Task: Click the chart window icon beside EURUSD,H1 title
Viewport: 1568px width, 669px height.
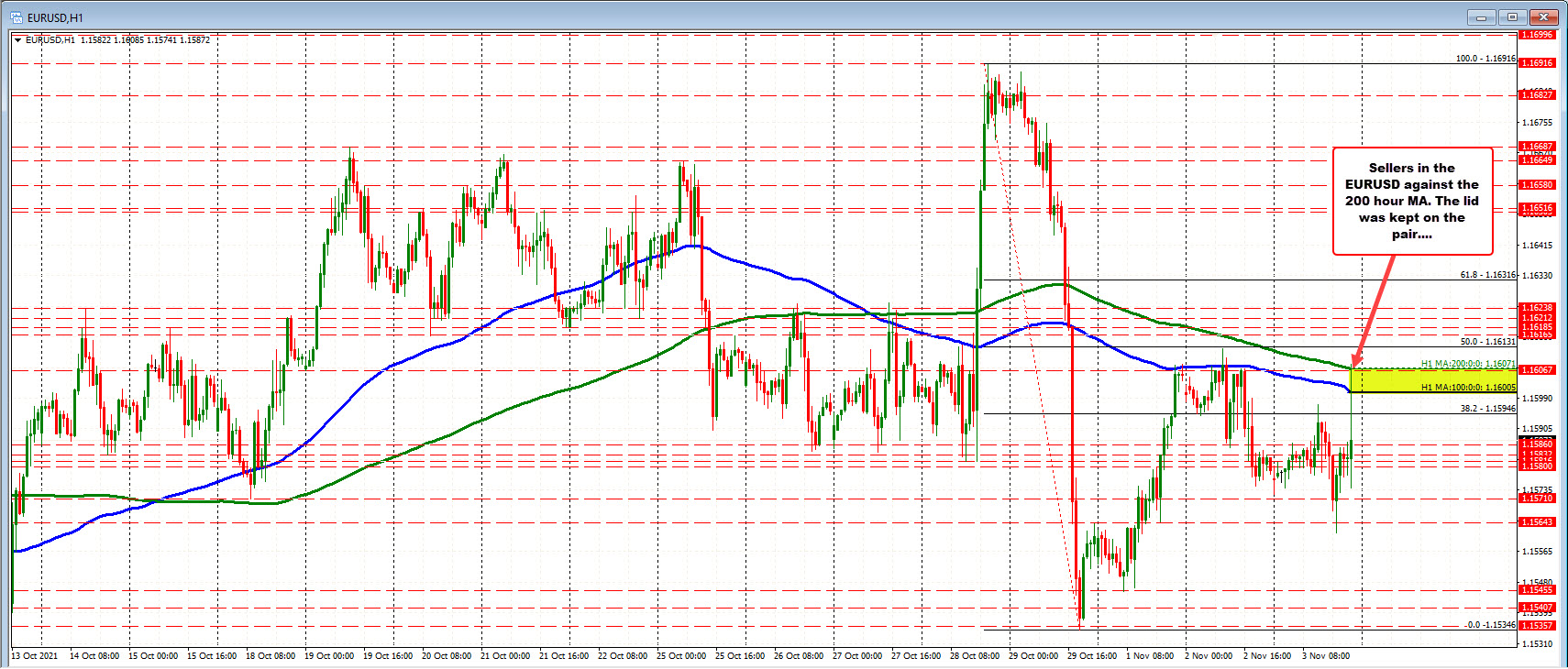Action: 17,16
